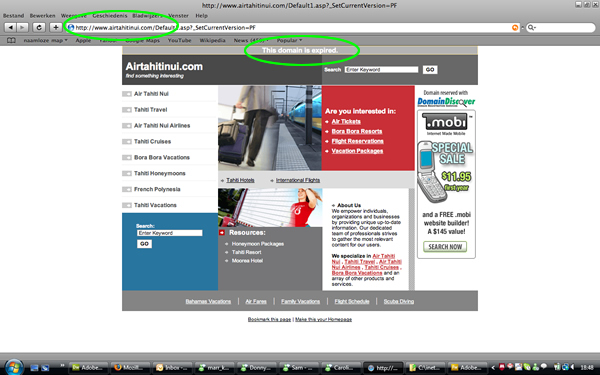Click the Family Vacations footer link
This screenshot has height=375, width=600.
pyautogui.click(x=300, y=302)
